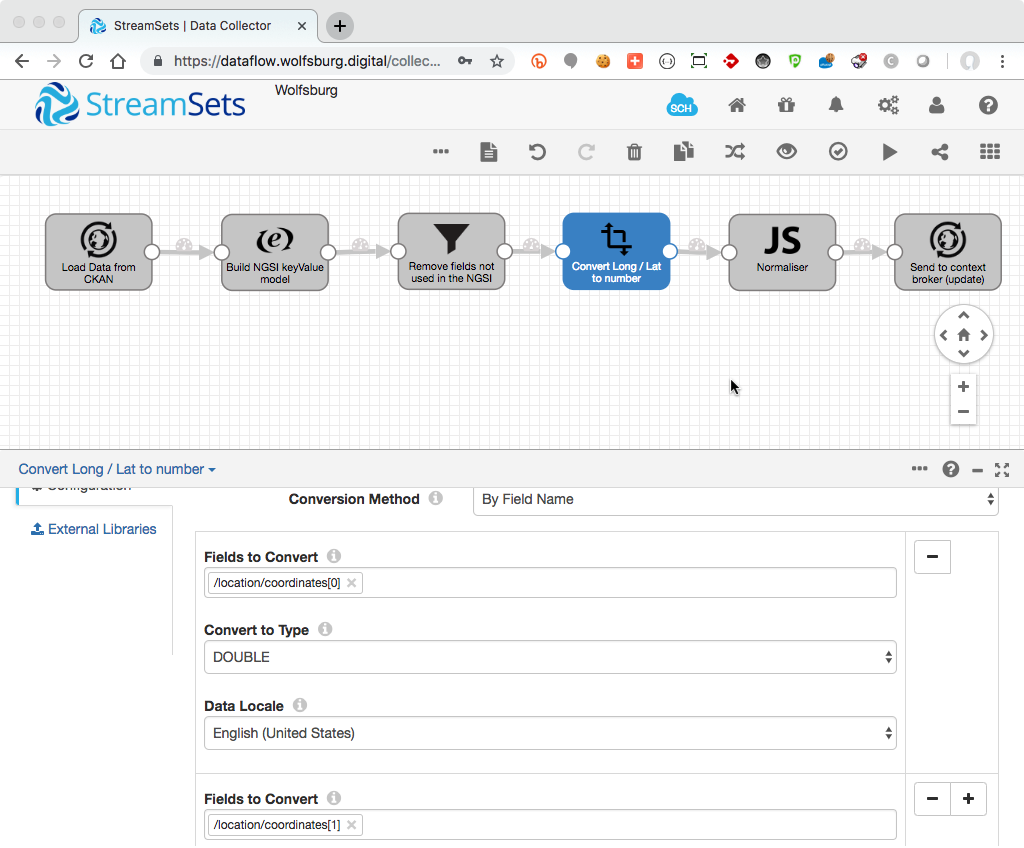Toggle the Preview eye icon

coord(787,152)
